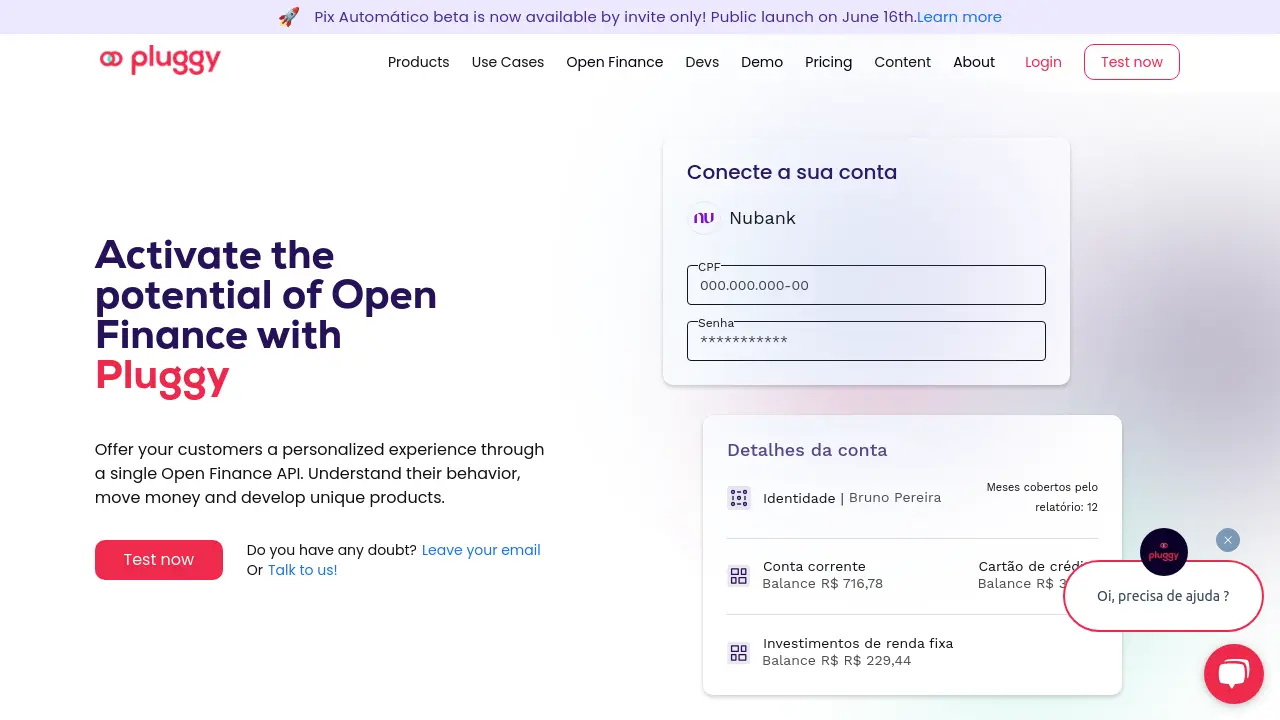Click the Pluggy avatar above chat message
Viewport: 1280px width, 720px height.
[x=1164, y=552]
